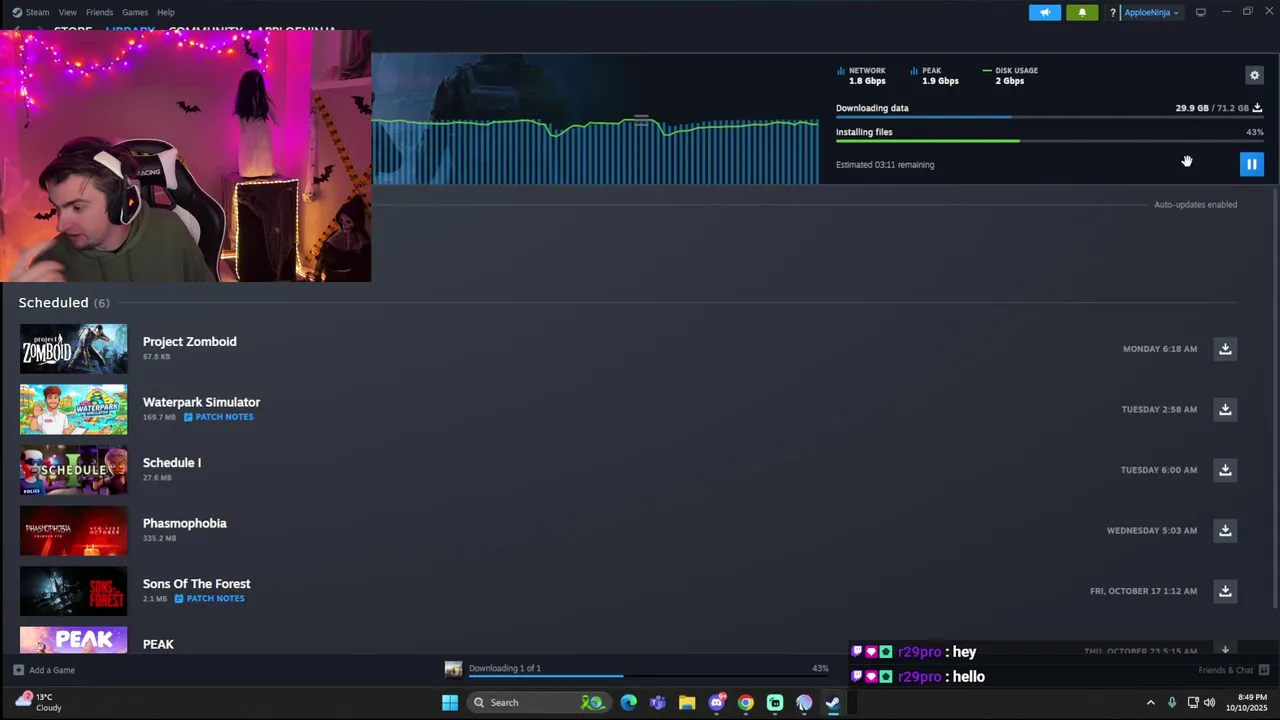The height and width of the screenshot is (720, 1280).
Task: Open the View menu
Action: point(67,12)
